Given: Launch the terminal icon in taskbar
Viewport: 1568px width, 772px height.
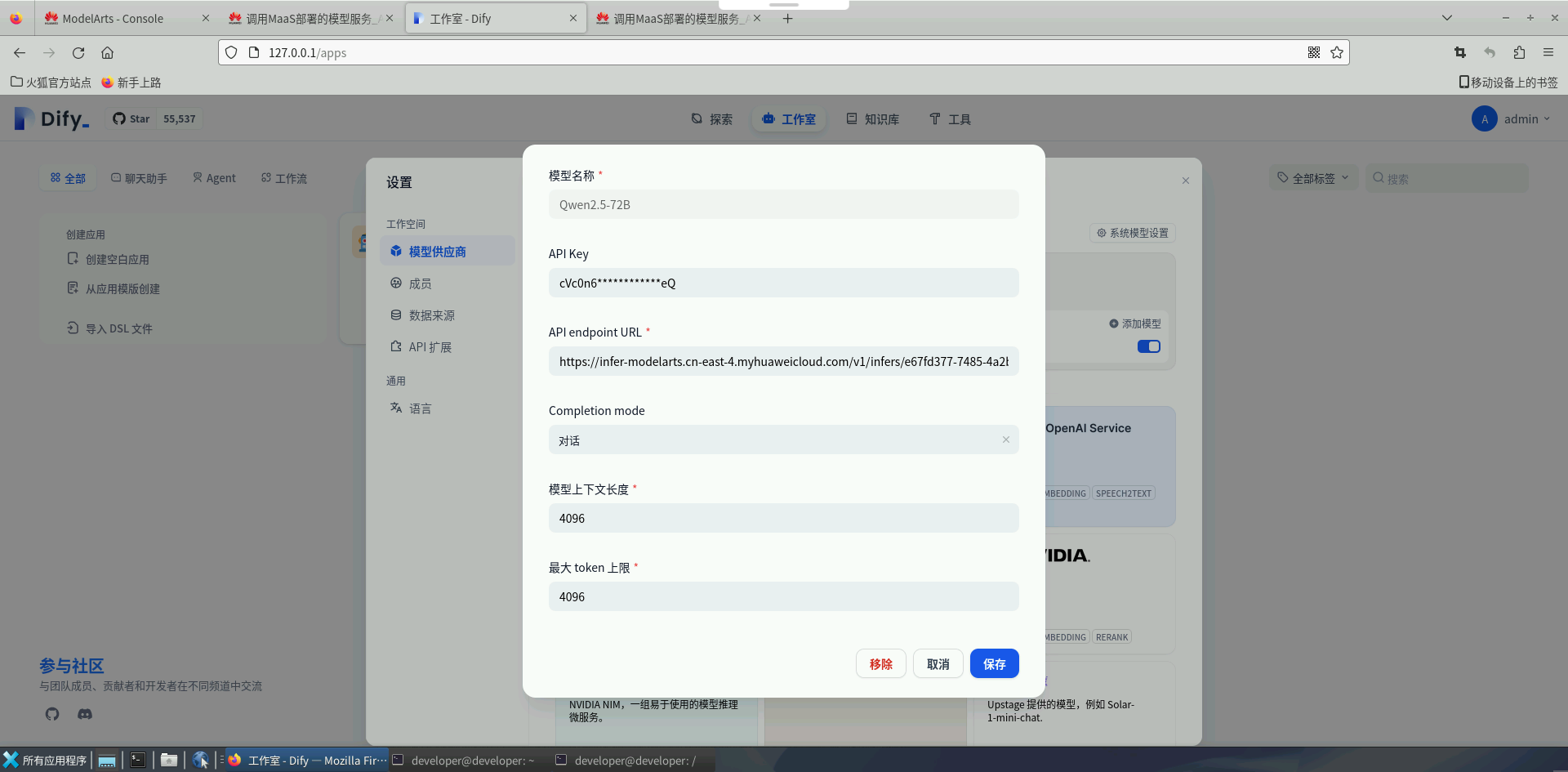Looking at the screenshot, I should click(x=138, y=760).
